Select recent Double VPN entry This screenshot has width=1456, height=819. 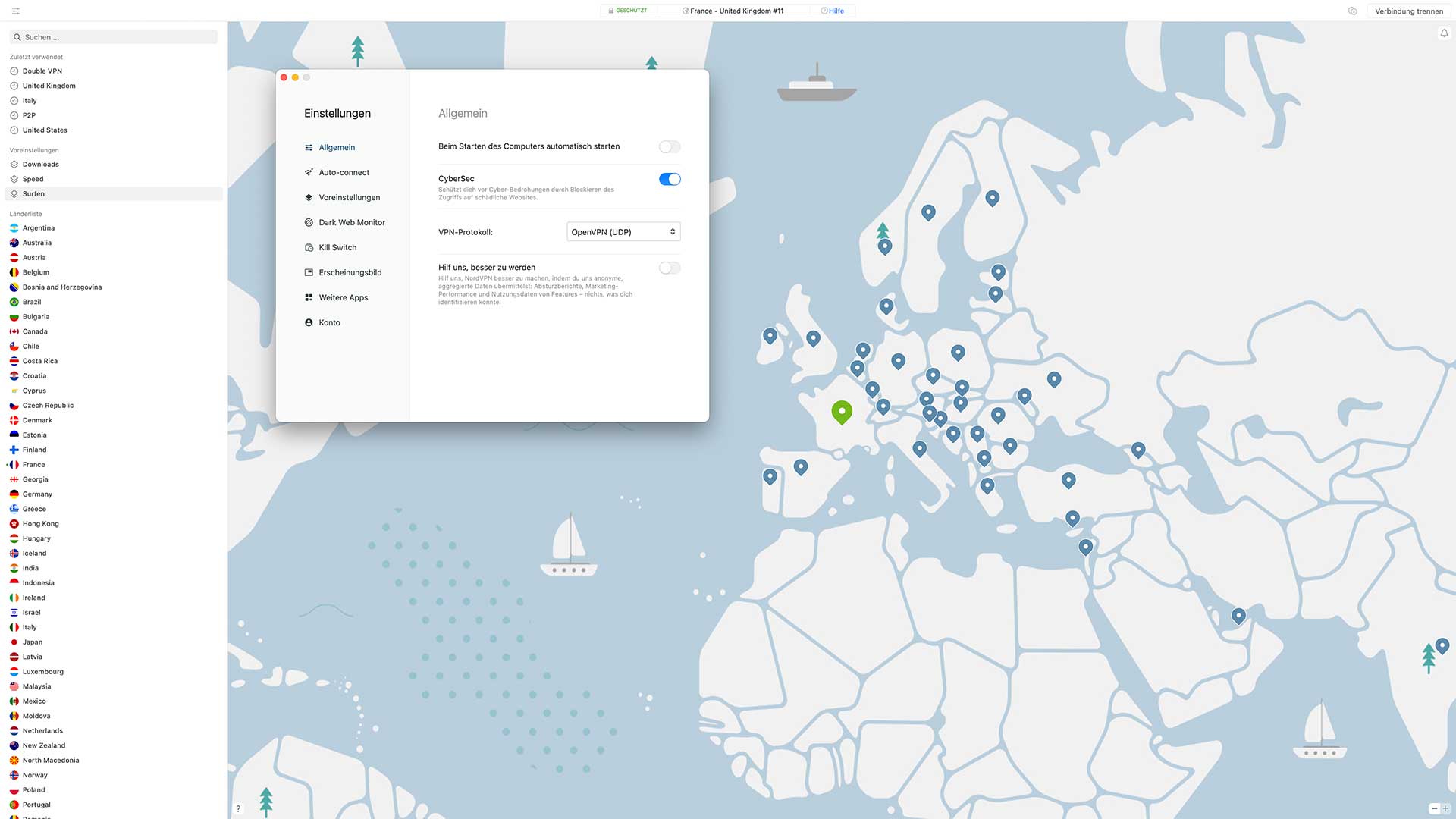click(114, 71)
